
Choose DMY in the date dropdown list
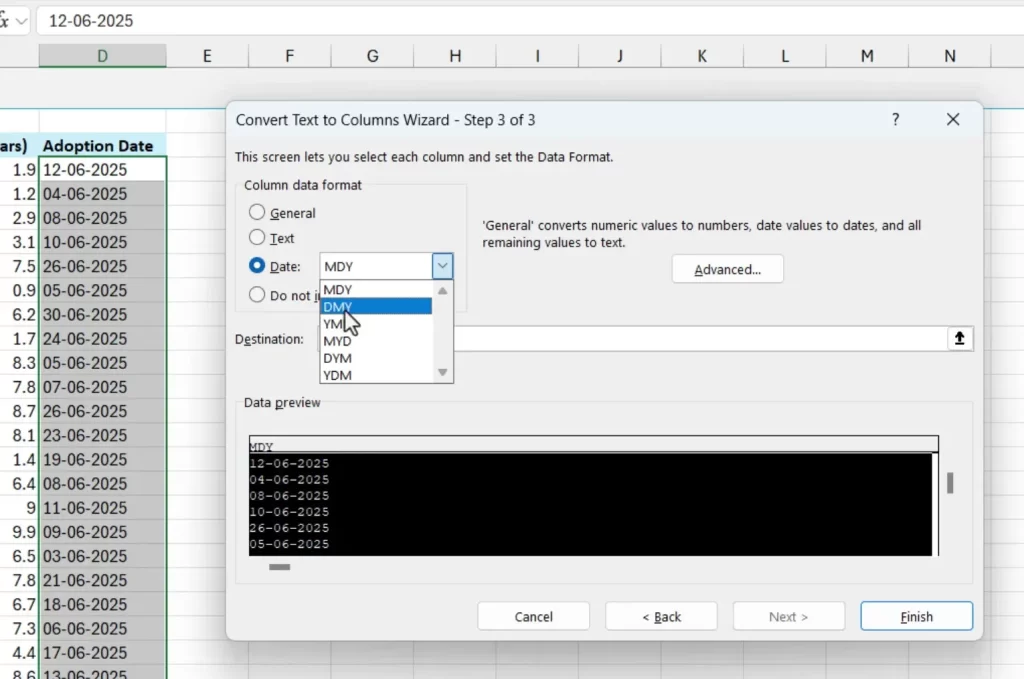tap(376, 306)
